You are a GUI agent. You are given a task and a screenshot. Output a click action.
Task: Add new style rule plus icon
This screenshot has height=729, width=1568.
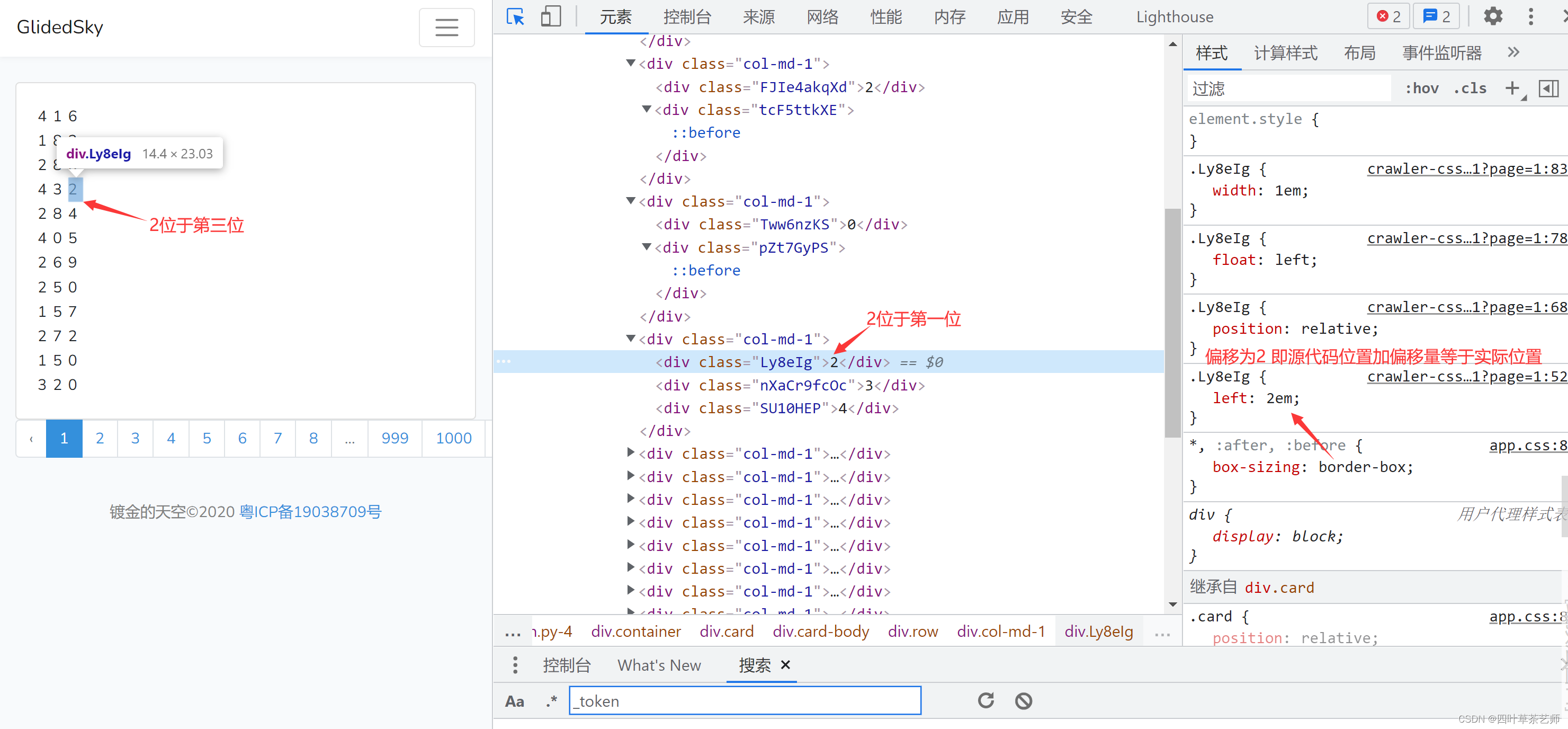pyautogui.click(x=1512, y=88)
